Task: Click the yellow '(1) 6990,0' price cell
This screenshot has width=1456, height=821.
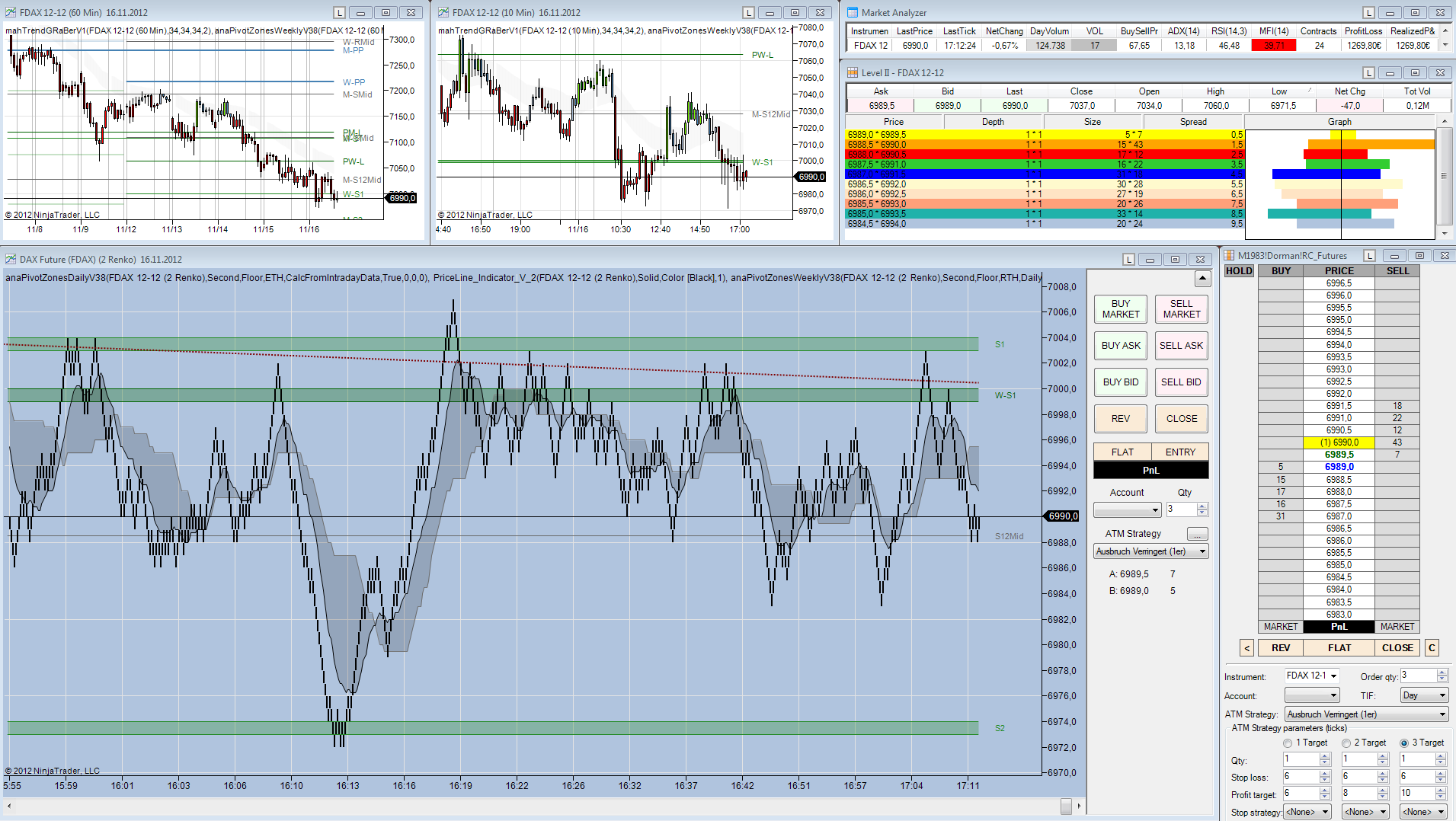Action: pyautogui.click(x=1339, y=442)
